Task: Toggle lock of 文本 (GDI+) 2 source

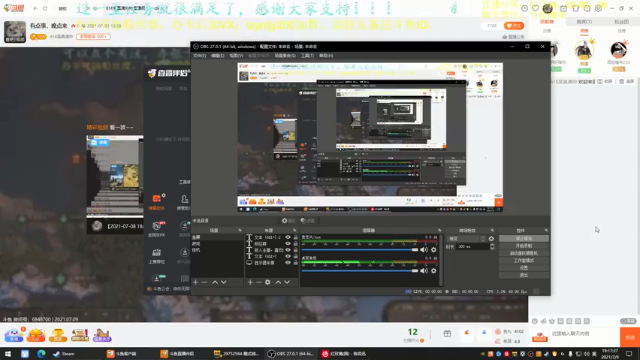Action: [x=296, y=237]
